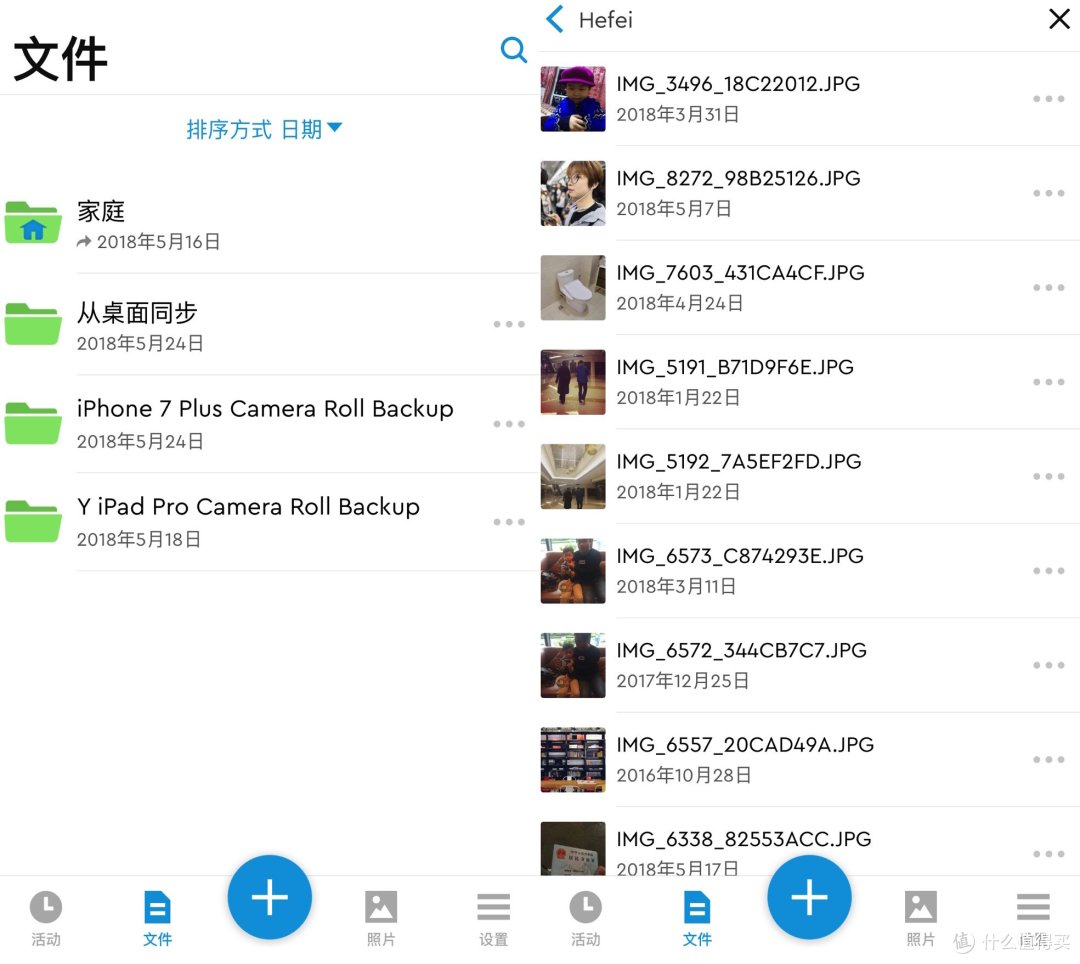Switch to 文件 tab in Hefei screen
This screenshot has width=1080, height=964.
(x=697, y=919)
